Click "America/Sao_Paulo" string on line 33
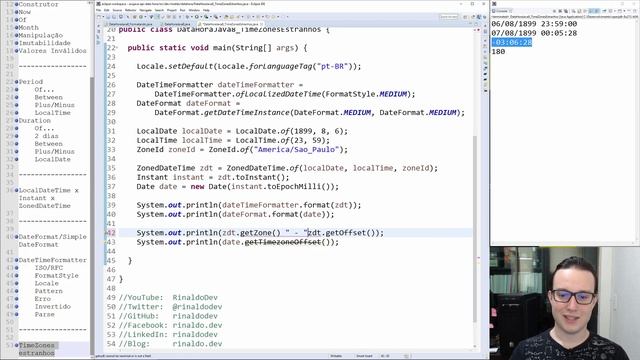The height and width of the screenshot is (360, 640). coord(296,149)
